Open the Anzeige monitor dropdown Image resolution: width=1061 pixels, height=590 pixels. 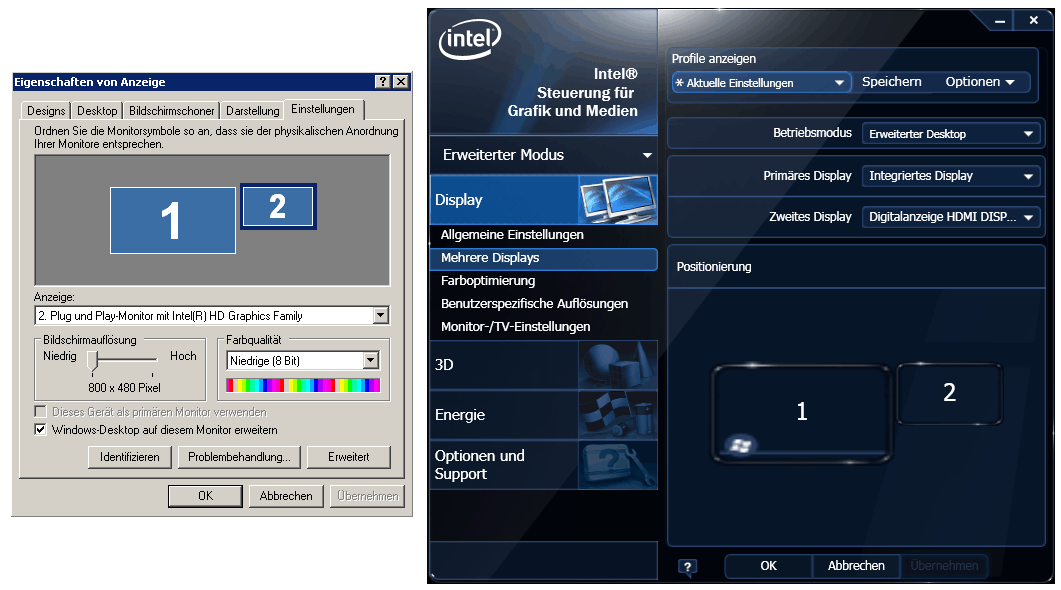point(381,315)
